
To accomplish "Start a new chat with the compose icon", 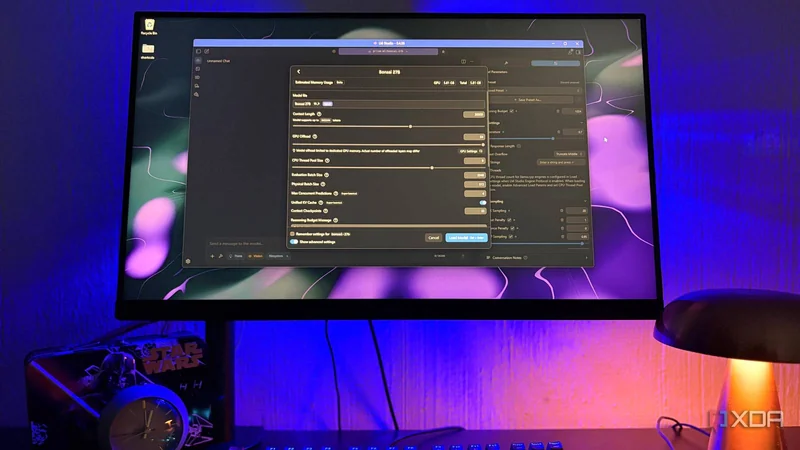I will click(x=207, y=52).
